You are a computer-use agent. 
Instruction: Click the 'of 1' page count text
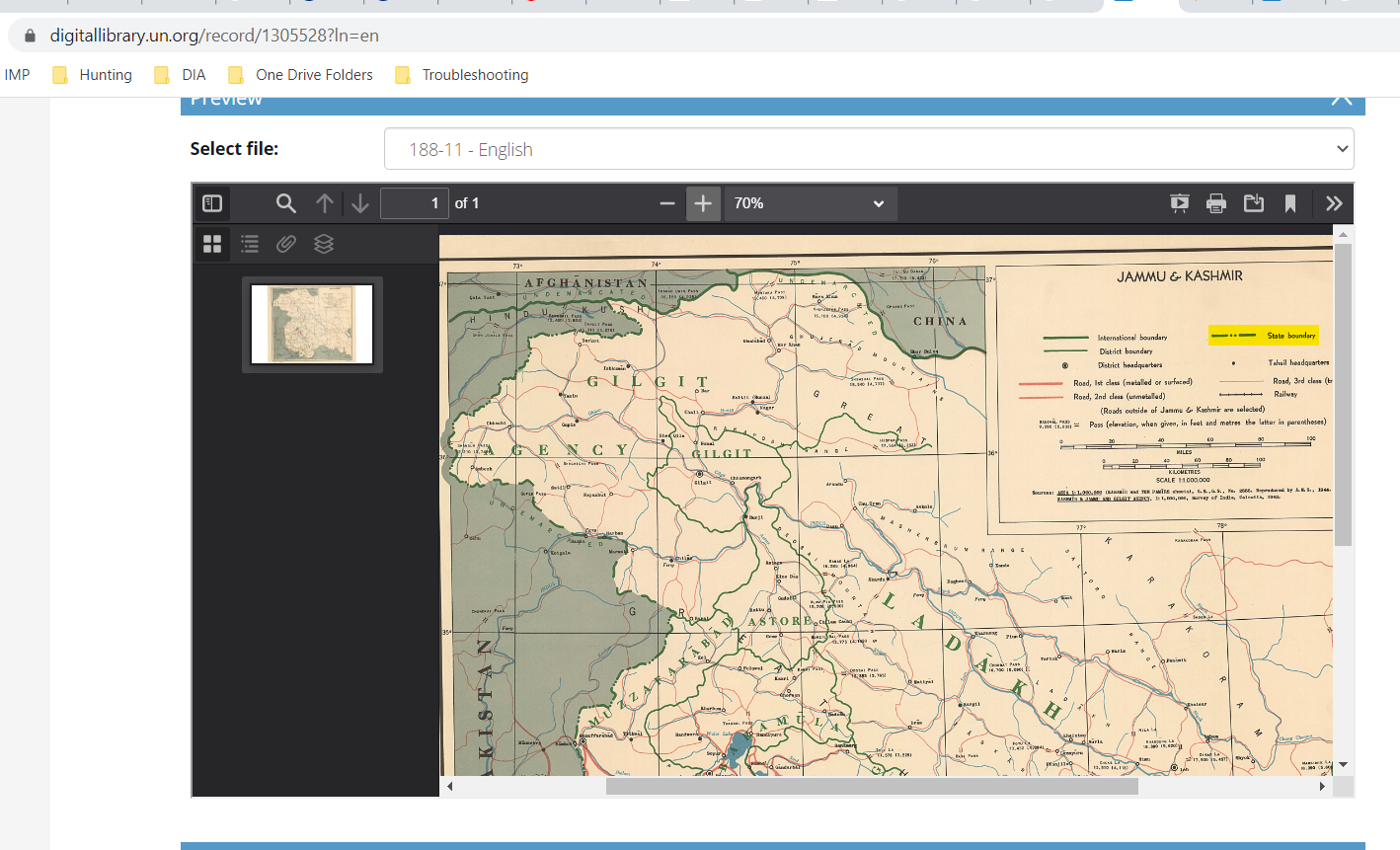coord(467,203)
